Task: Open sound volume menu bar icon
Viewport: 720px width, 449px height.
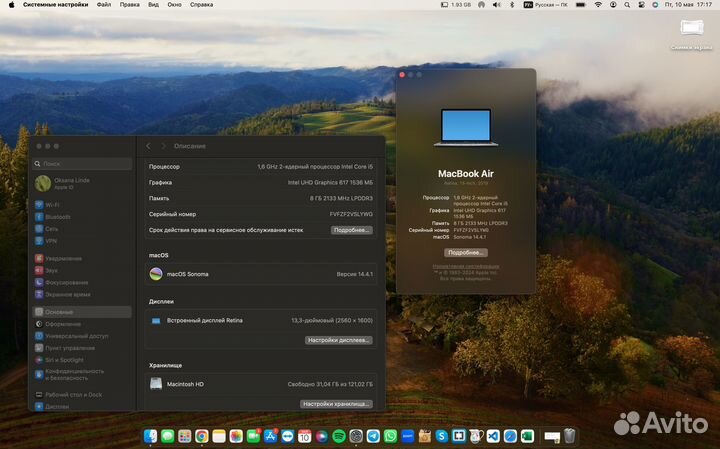Action: [496, 5]
